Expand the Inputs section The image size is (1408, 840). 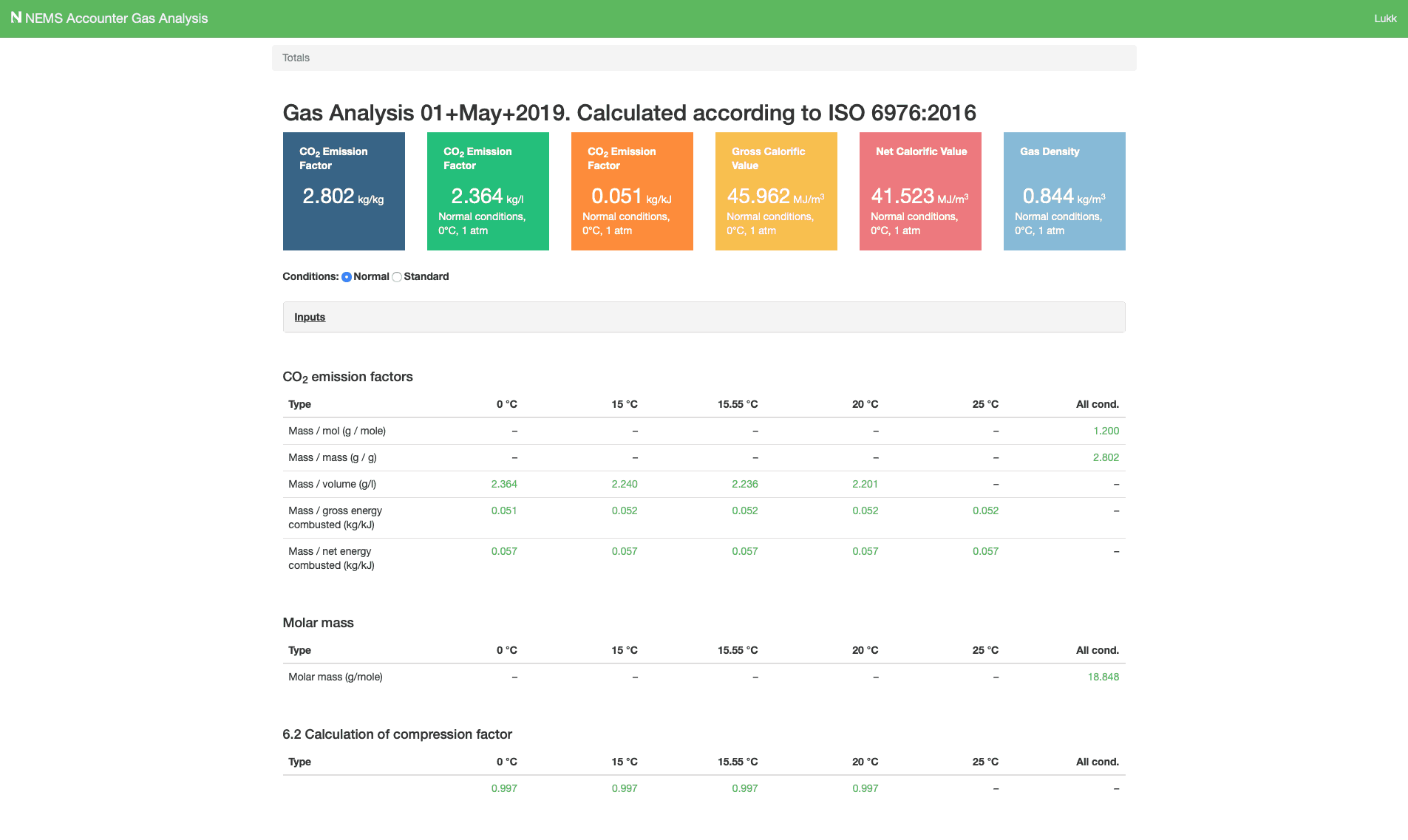(310, 317)
